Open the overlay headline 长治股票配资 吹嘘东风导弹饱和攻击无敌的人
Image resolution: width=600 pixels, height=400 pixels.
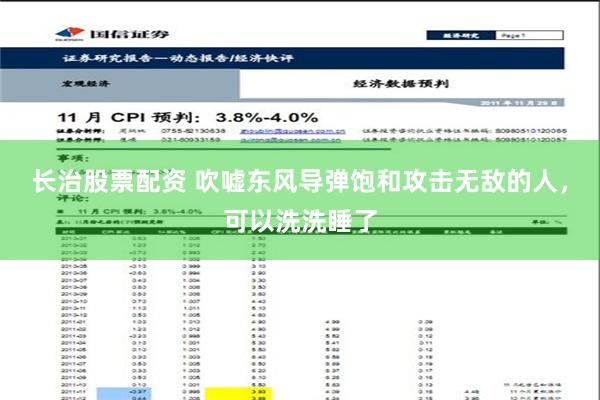click(301, 181)
